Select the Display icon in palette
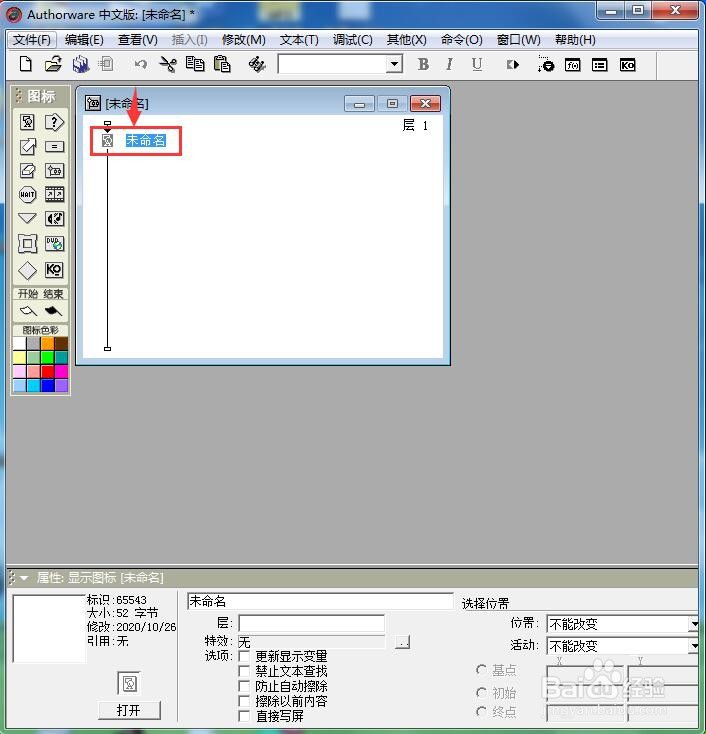The height and width of the screenshot is (734, 706). pyautogui.click(x=27, y=122)
